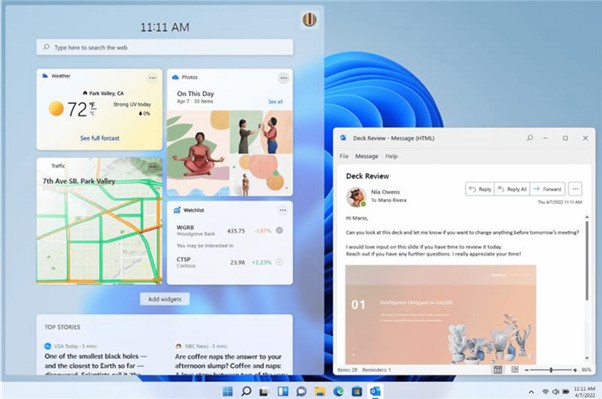Viewport: 602px width, 399px height.
Task: Open Weather widget more options menu
Action: click(x=152, y=78)
